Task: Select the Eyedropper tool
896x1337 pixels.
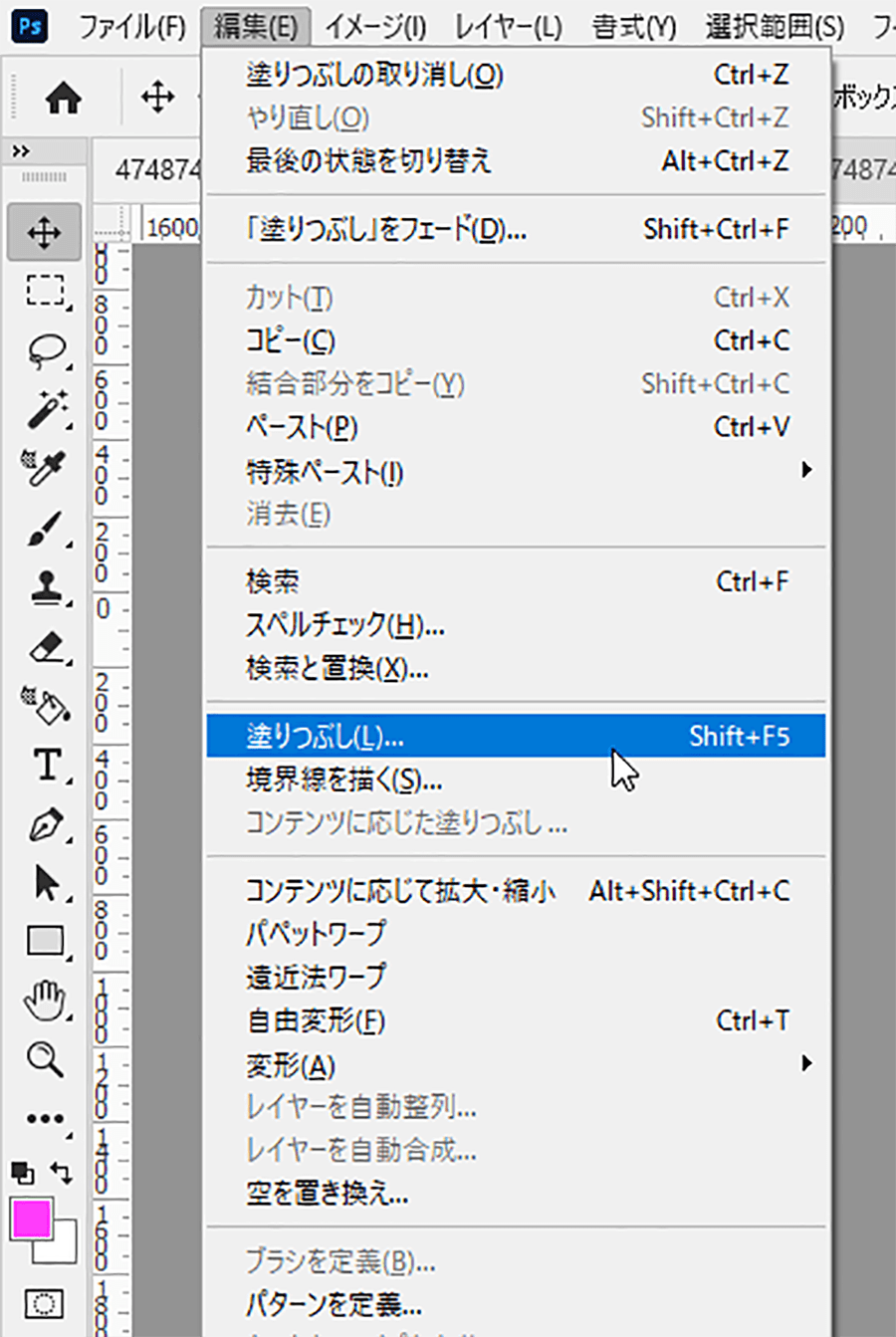Action: pos(44,468)
